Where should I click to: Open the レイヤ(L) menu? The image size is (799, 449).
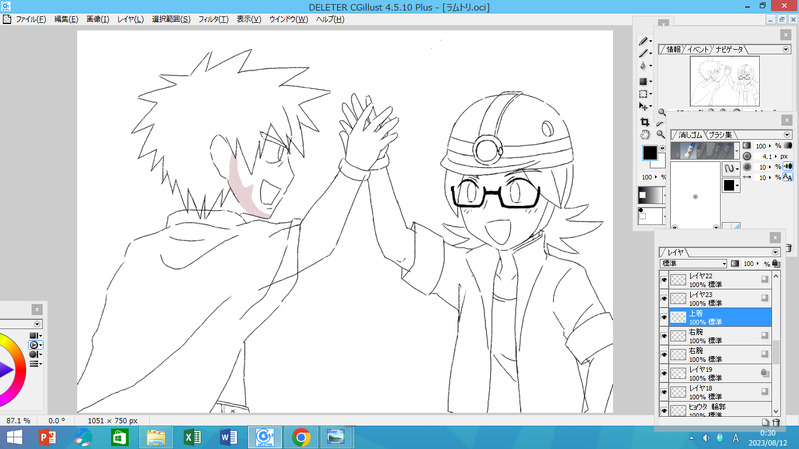point(130,19)
